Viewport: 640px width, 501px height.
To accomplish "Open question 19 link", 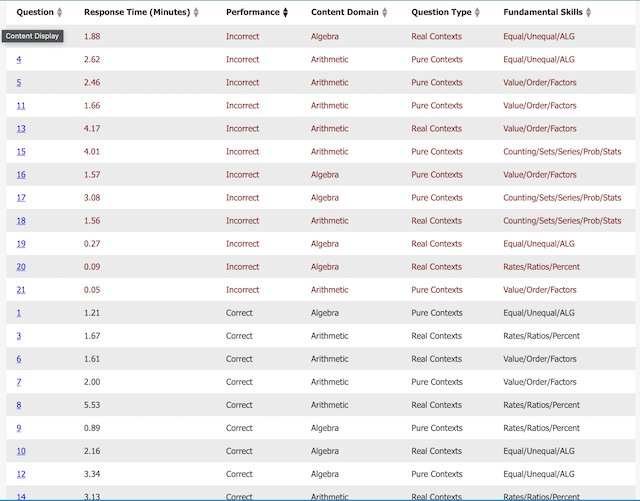I will pos(21,244).
